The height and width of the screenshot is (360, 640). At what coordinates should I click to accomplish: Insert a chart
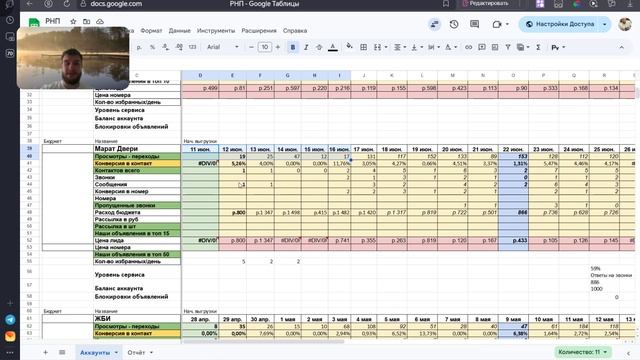tap(495, 47)
